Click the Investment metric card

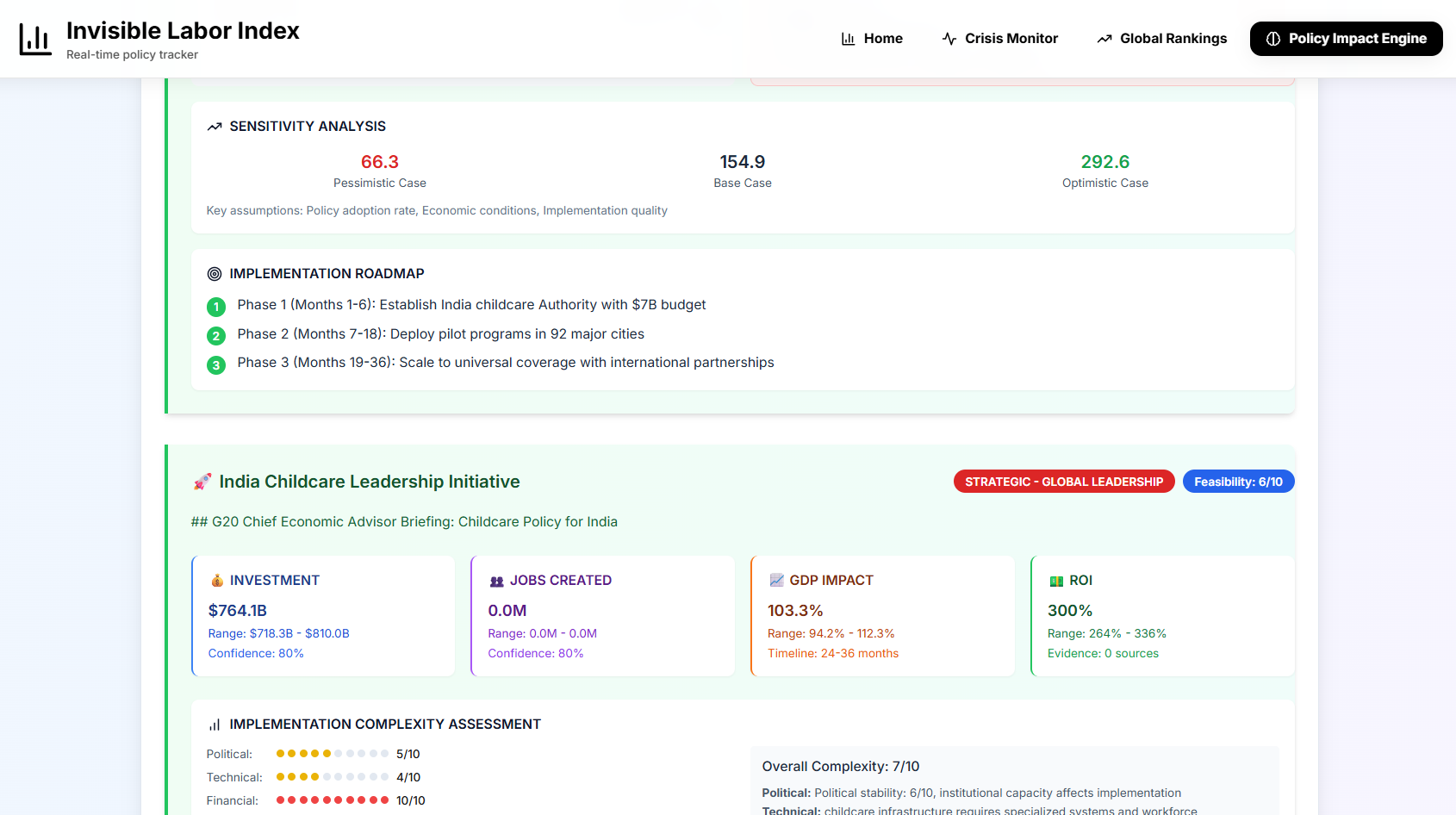tap(323, 616)
